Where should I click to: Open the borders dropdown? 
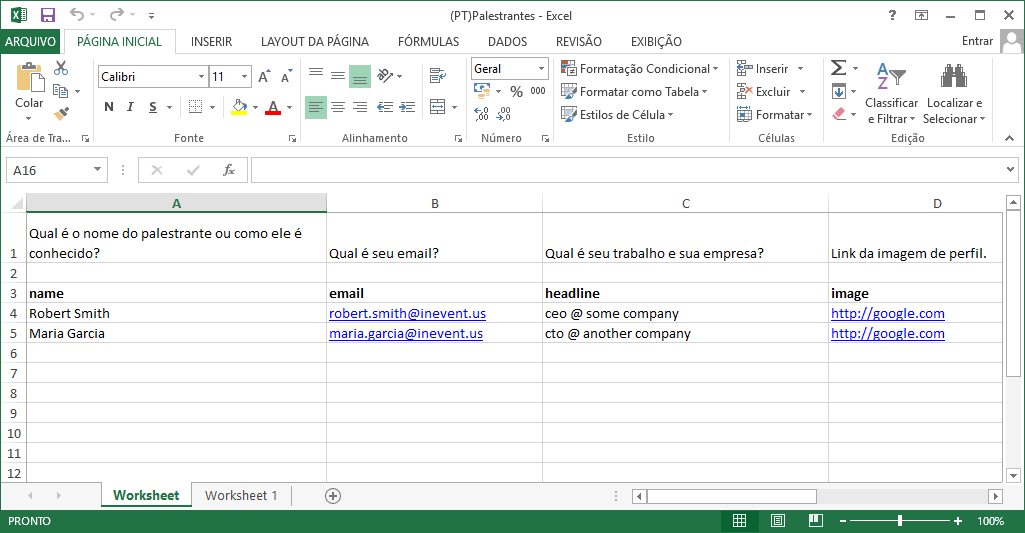click(x=212, y=107)
